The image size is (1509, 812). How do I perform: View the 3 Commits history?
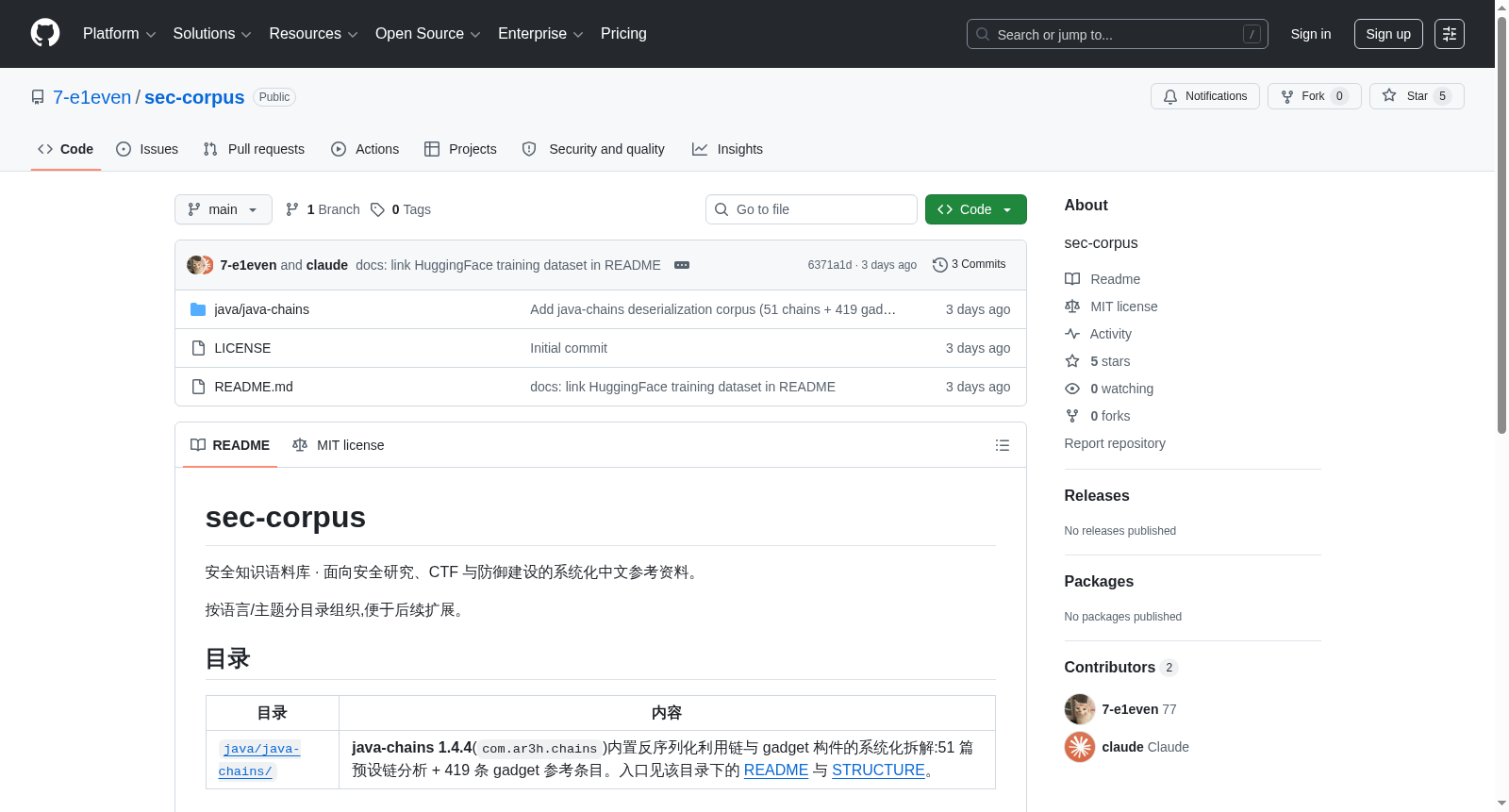pos(969,265)
